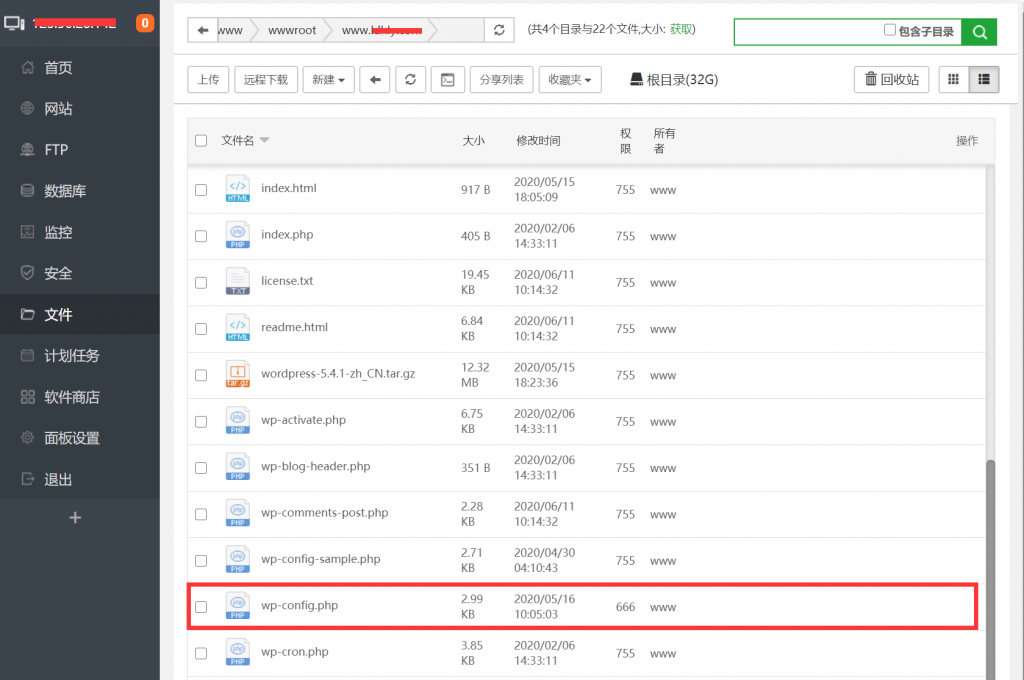This screenshot has width=1024, height=680.
Task: Click the www breadcrumb segment
Action: 230,30
